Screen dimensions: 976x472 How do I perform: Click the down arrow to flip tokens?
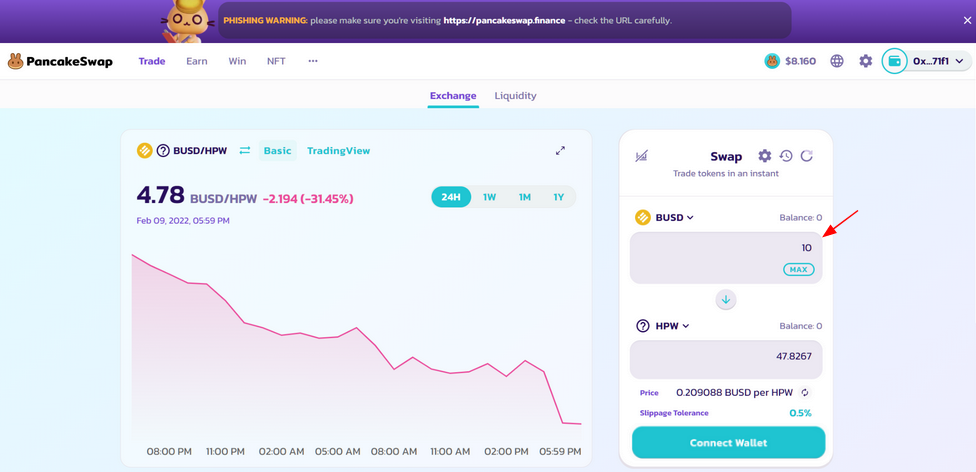726,300
